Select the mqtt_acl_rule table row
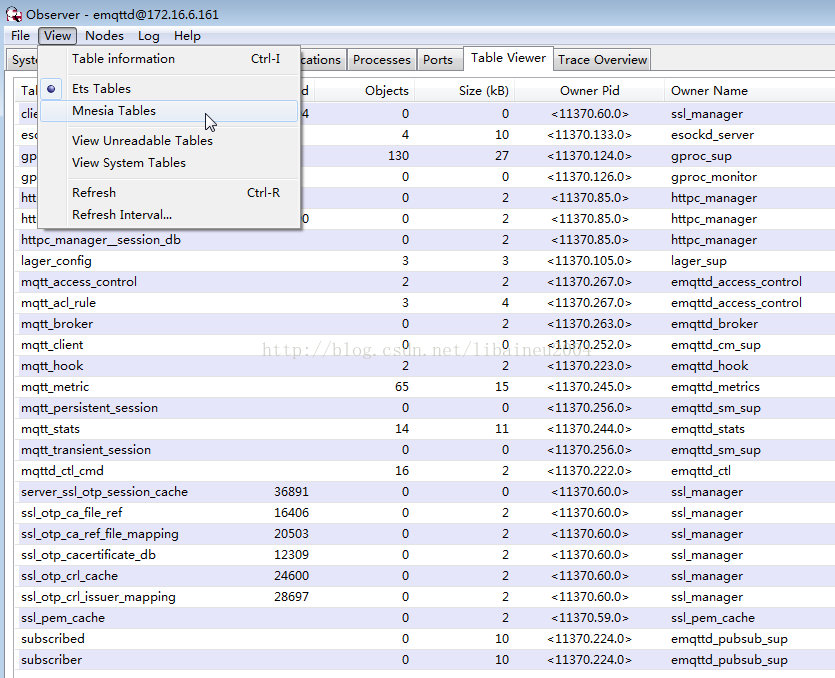This screenshot has height=678, width=835. (425, 303)
